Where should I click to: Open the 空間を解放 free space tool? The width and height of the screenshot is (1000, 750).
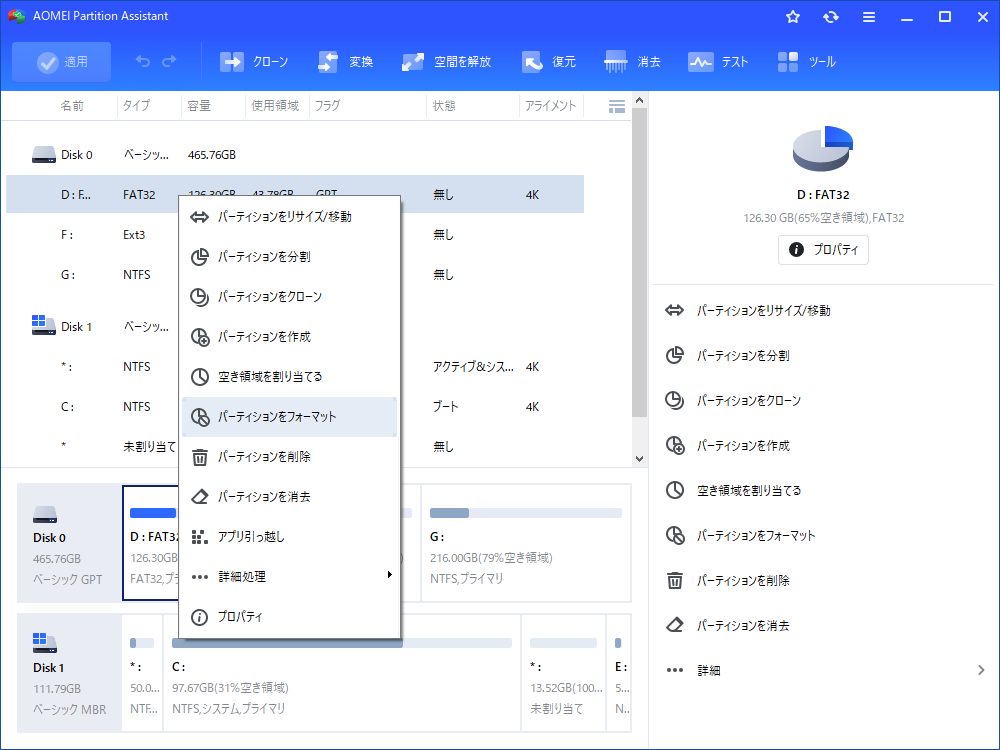[446, 62]
